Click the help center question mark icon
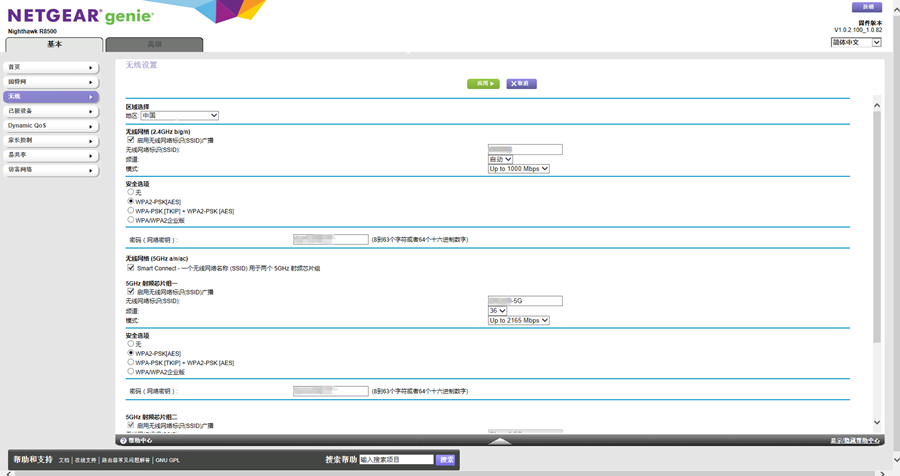900x476 pixels. 124,440
